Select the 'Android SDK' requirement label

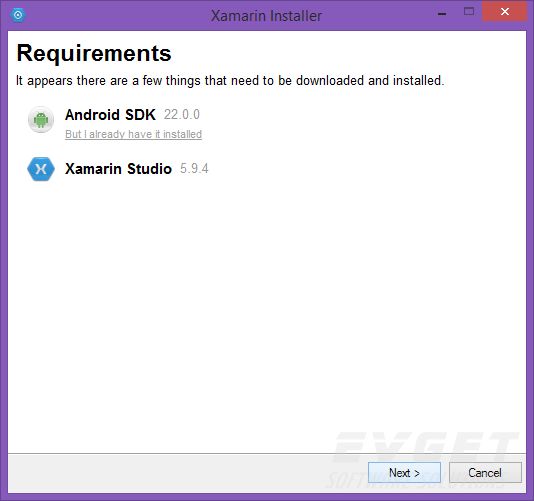point(110,115)
